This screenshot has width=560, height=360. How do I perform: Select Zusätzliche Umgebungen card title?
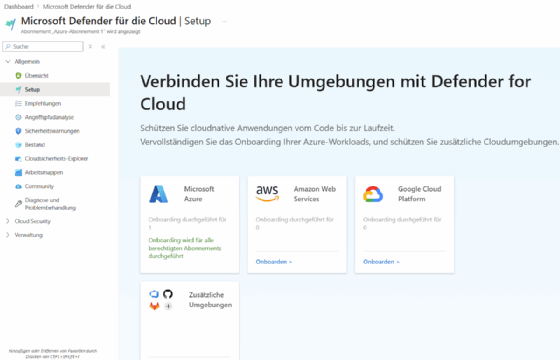pos(210,300)
